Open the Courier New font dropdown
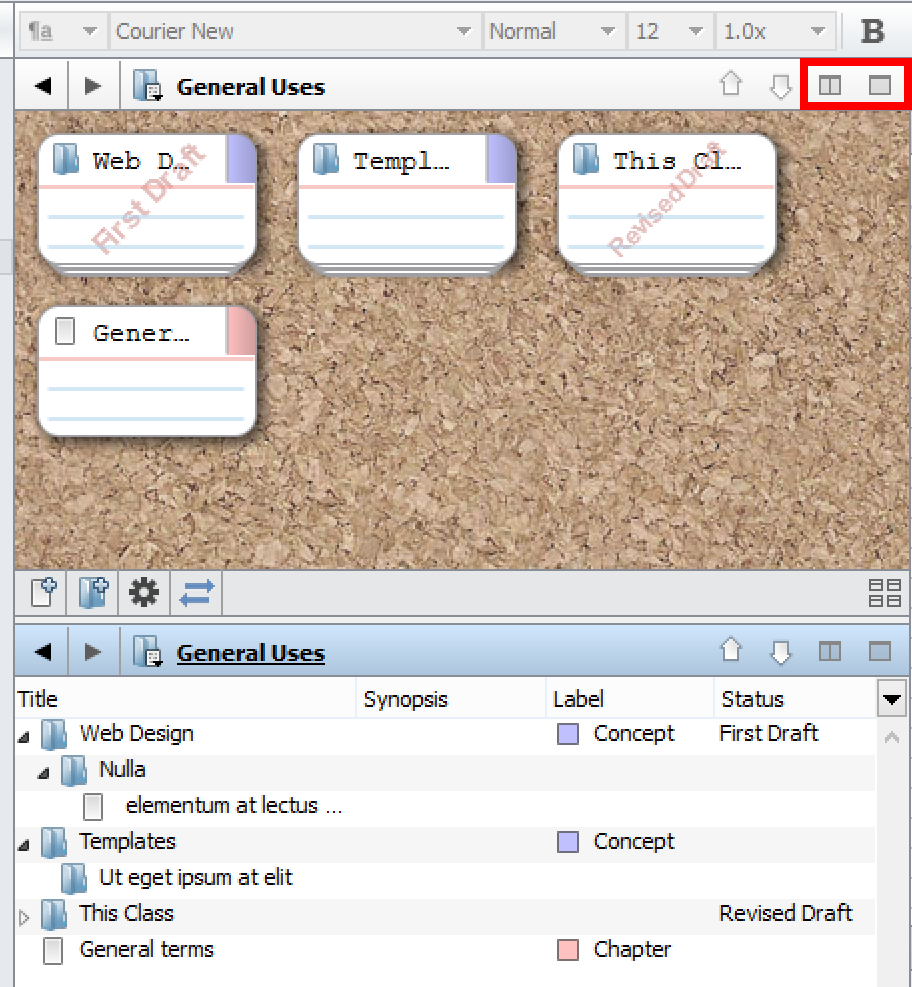The image size is (912, 987). pyautogui.click(x=294, y=32)
